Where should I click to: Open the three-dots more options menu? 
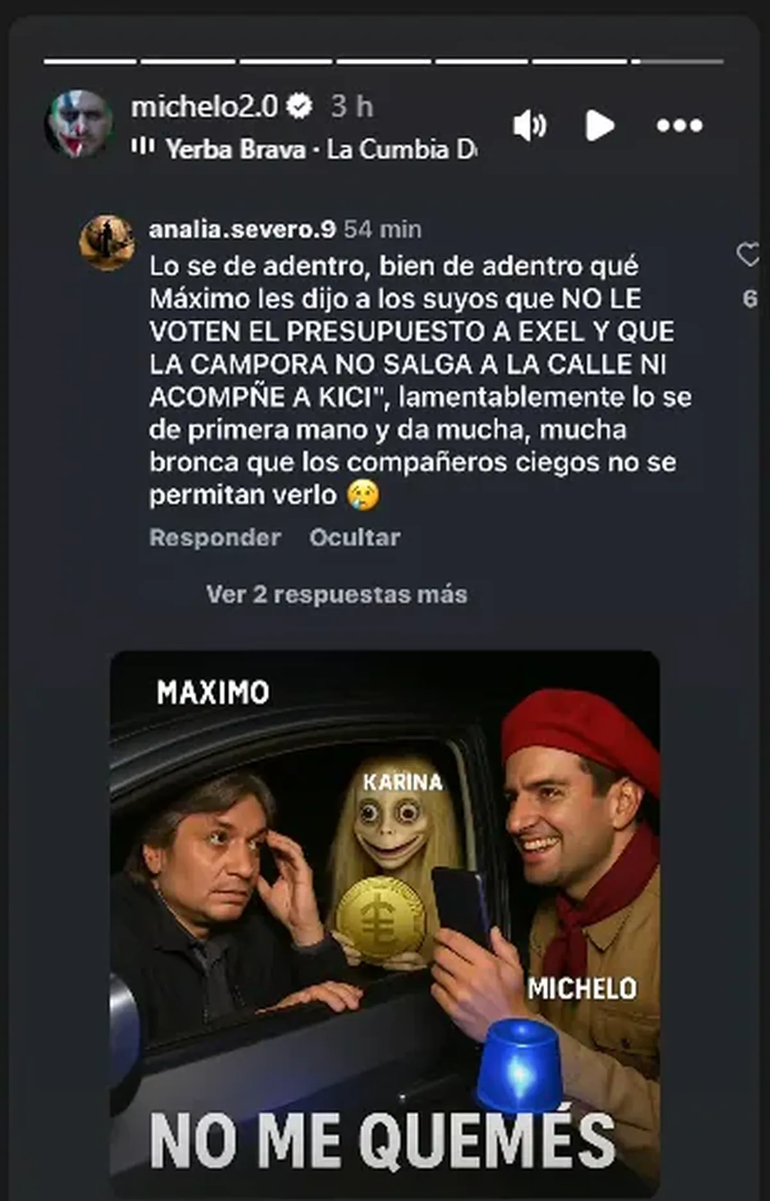[x=680, y=126]
